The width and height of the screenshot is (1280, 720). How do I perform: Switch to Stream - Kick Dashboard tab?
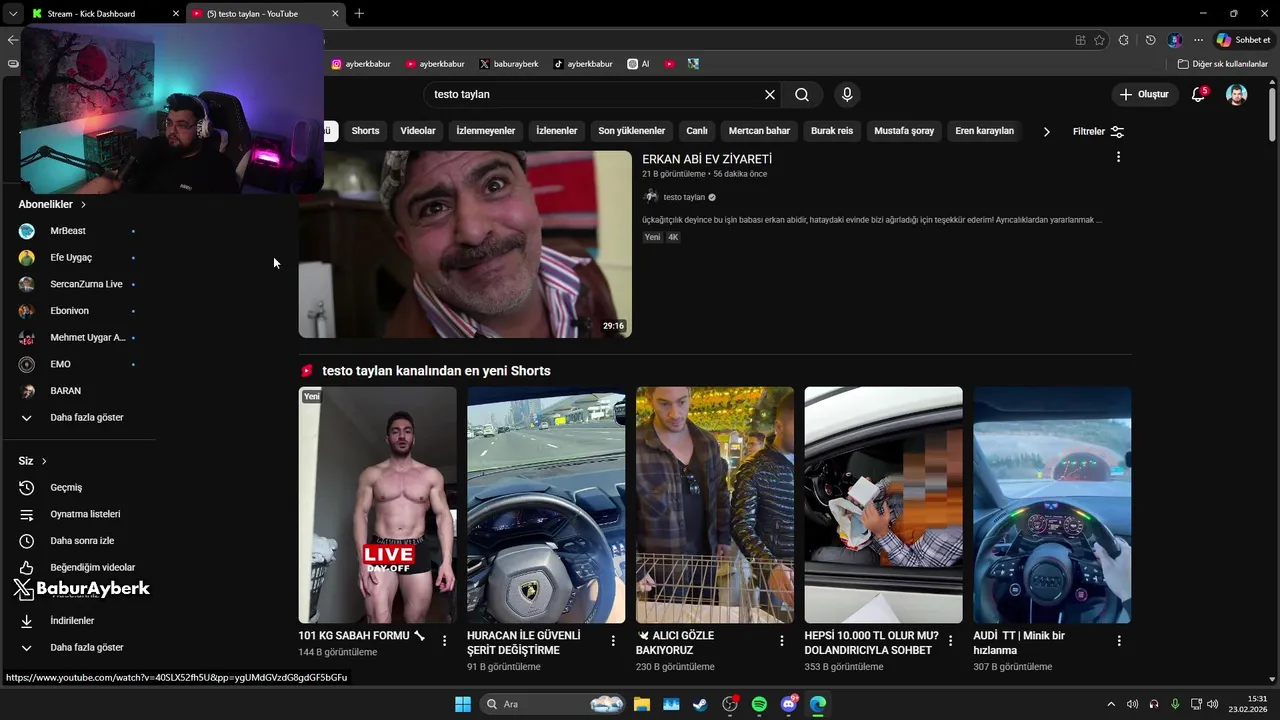(103, 13)
